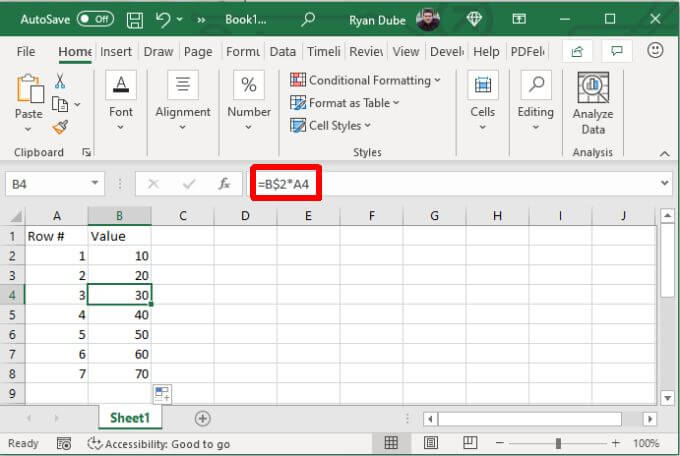
Task: Switch to the View tab
Action: click(405, 52)
